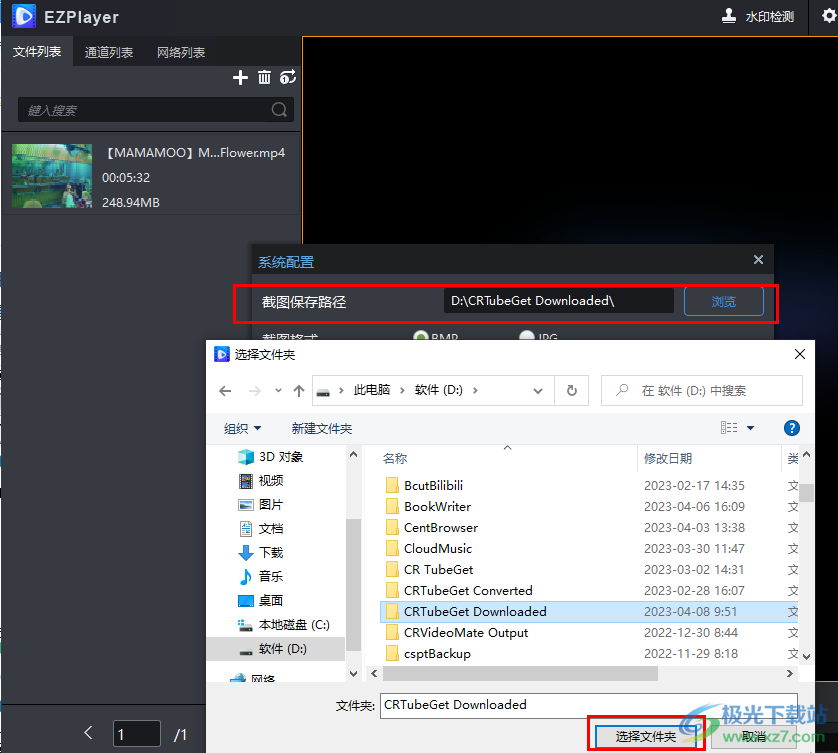
Task: Expand chevron after 软件 (D:) in breadcrumb
Action: pyautogui.click(x=475, y=390)
